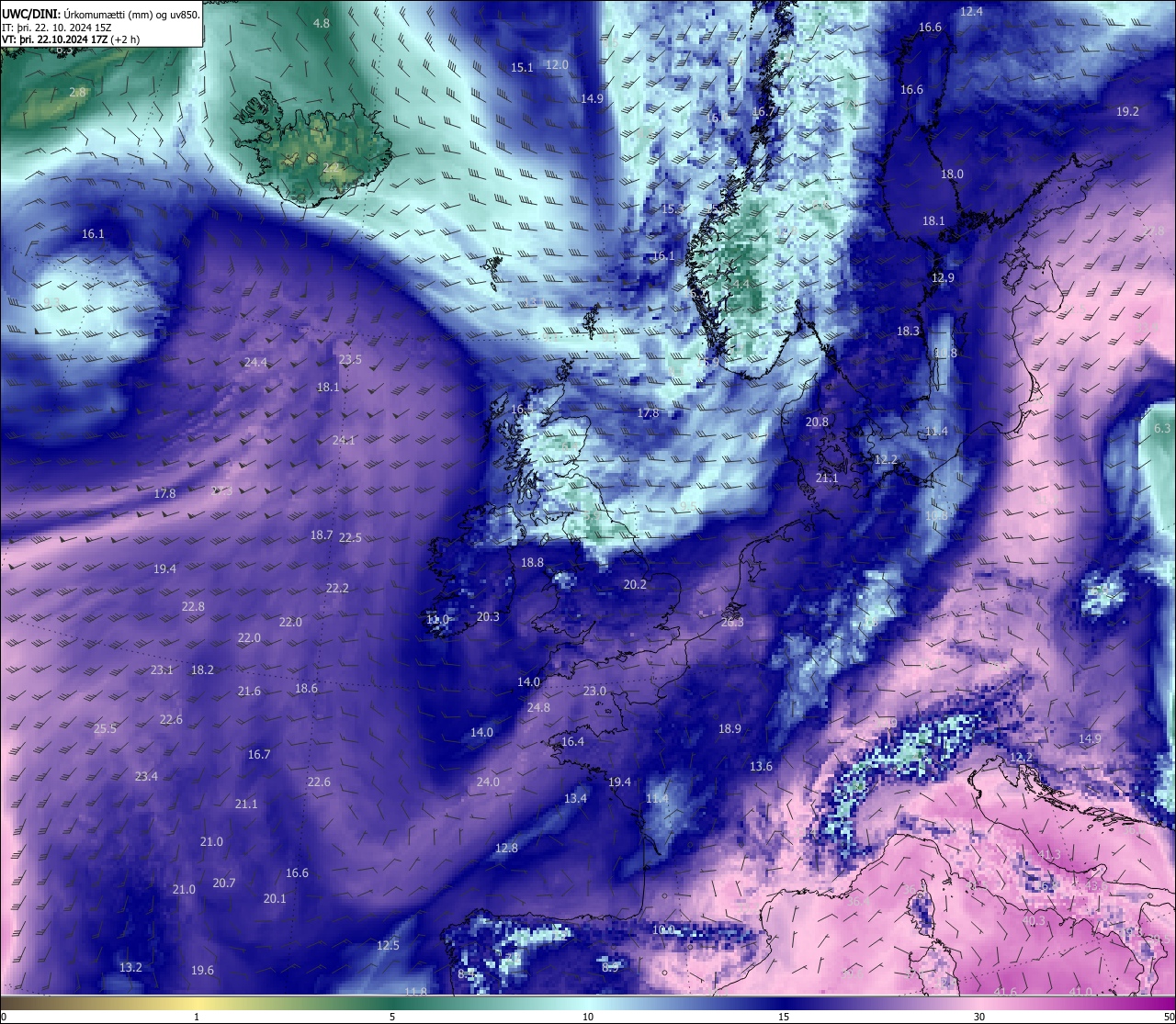Viewport: 1176px width, 1024px height.
Task: Click the "25.5" value label
Action: [x=106, y=728]
